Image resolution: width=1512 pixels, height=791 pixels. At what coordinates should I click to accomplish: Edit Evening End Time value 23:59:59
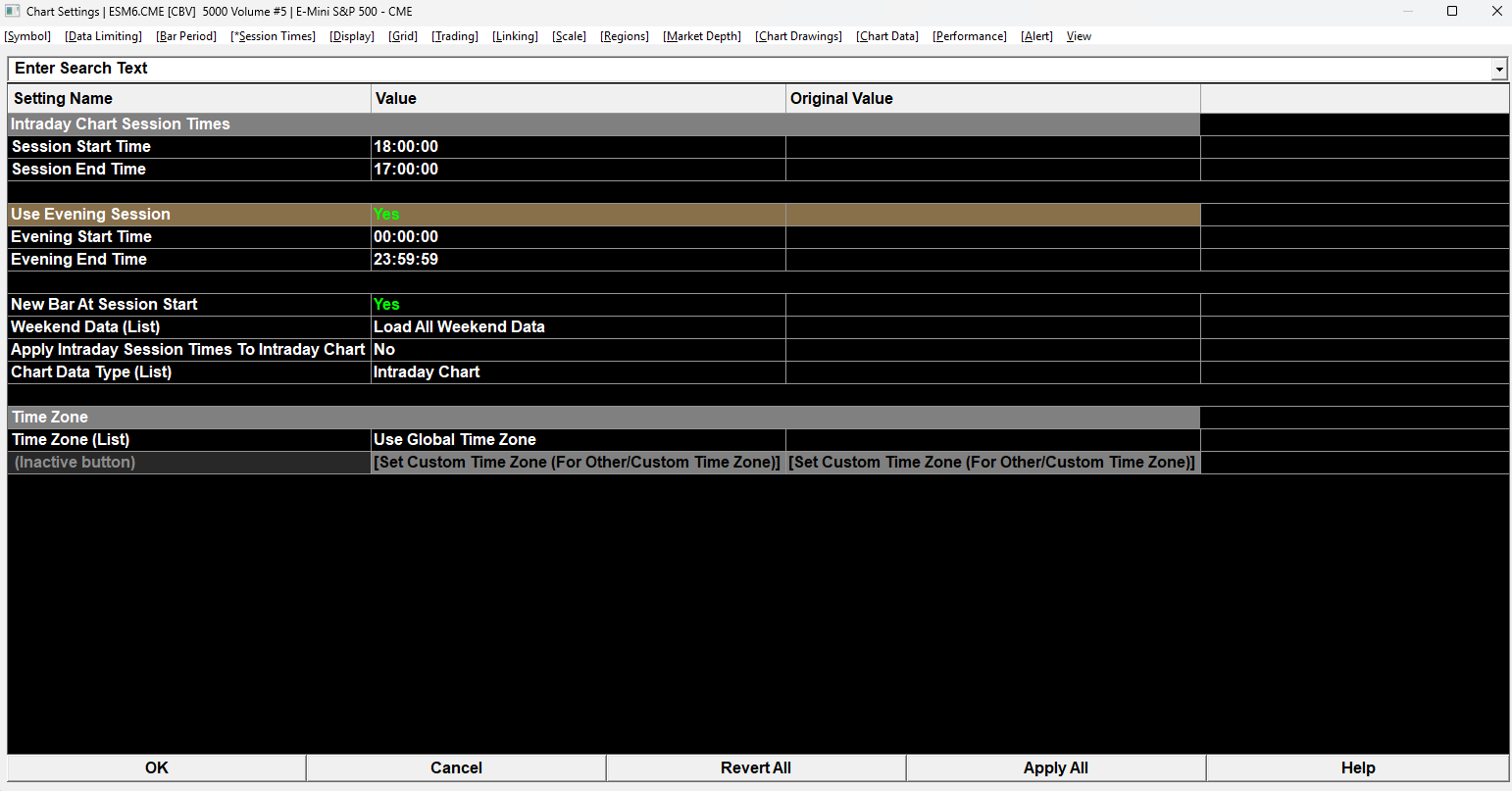click(x=579, y=260)
